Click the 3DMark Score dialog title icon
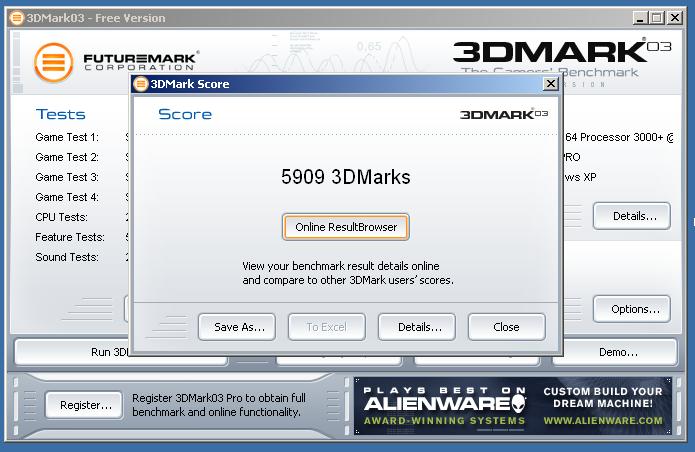This screenshot has width=695, height=452. 141,84
